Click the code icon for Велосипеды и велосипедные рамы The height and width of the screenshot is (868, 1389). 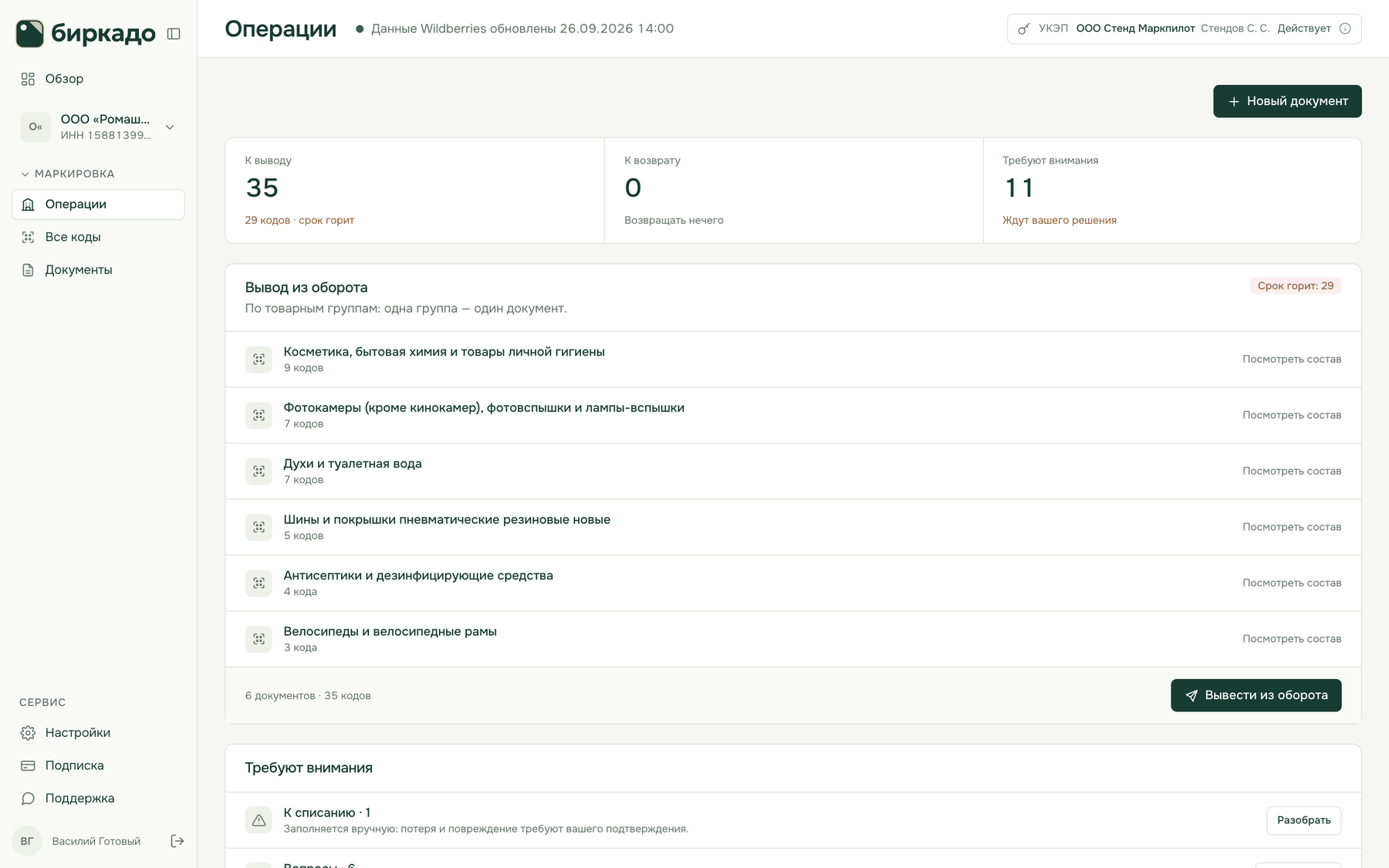coord(259,639)
